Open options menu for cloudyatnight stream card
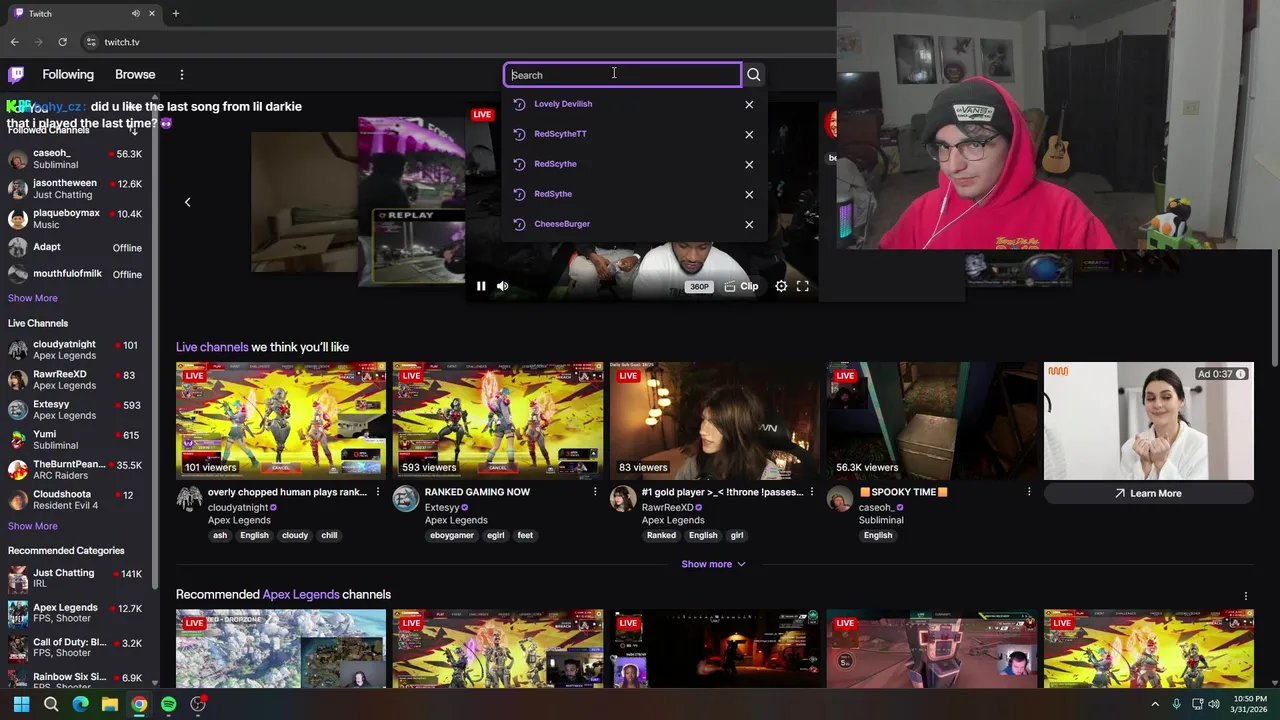Screen dimensions: 1280x720 coord(377,492)
